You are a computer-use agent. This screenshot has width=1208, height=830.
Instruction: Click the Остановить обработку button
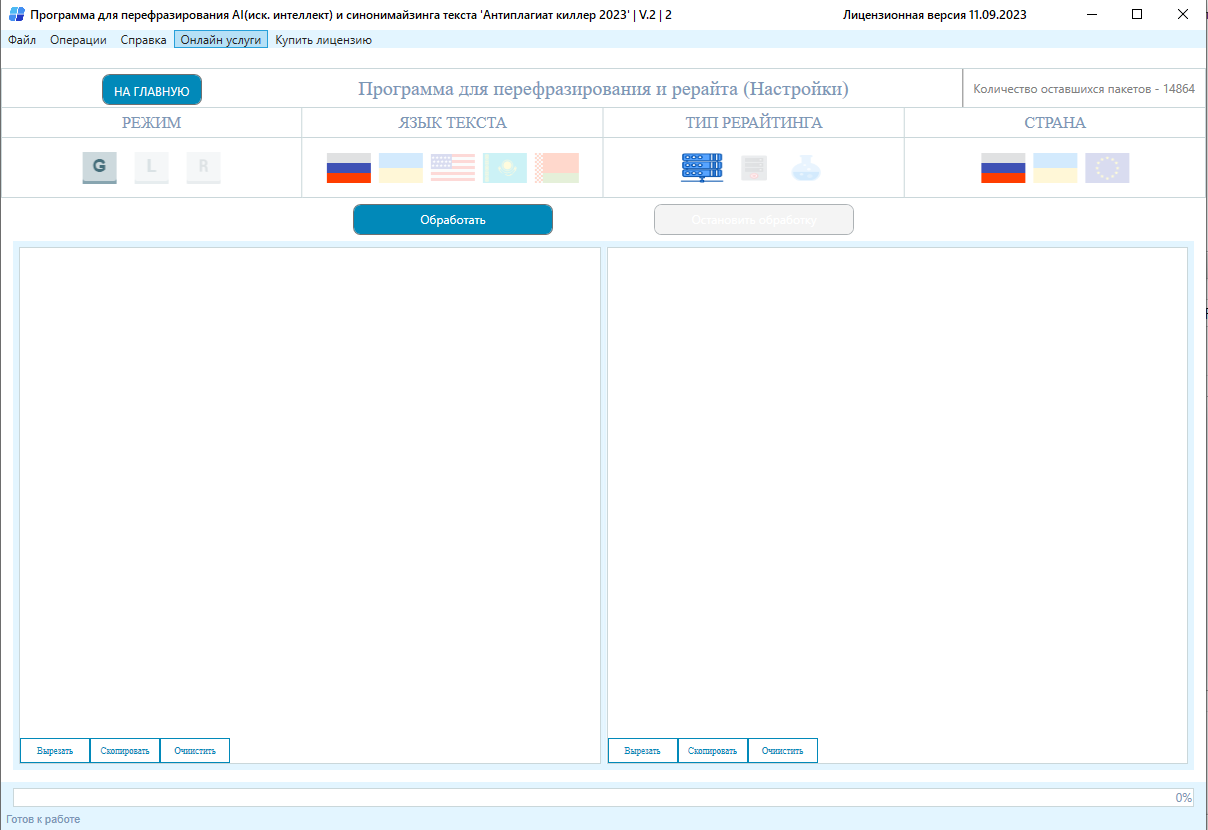754,219
